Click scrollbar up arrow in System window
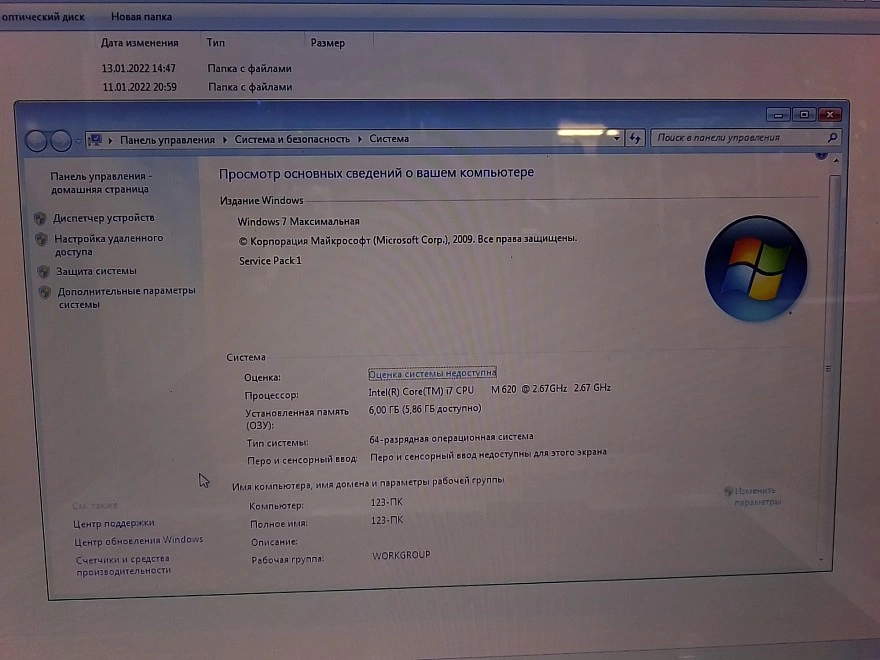 (836, 161)
